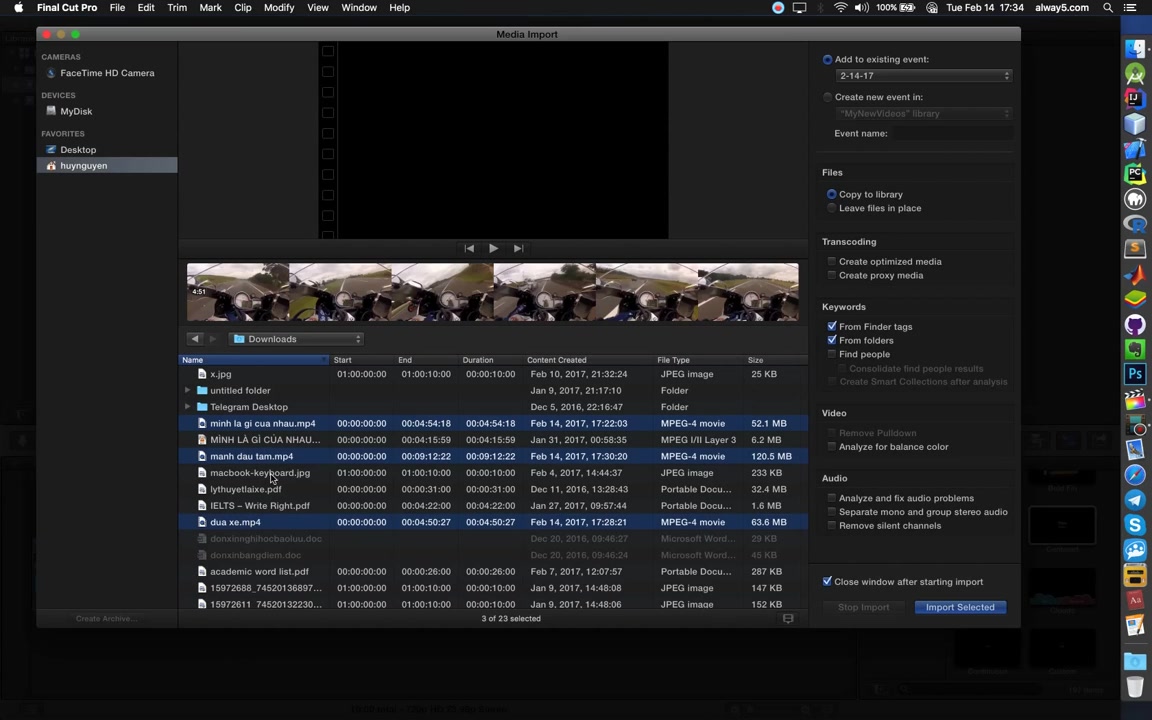Viewport: 1152px width, 720px height.
Task: Uncheck Close window after starting import
Action: [x=827, y=582]
